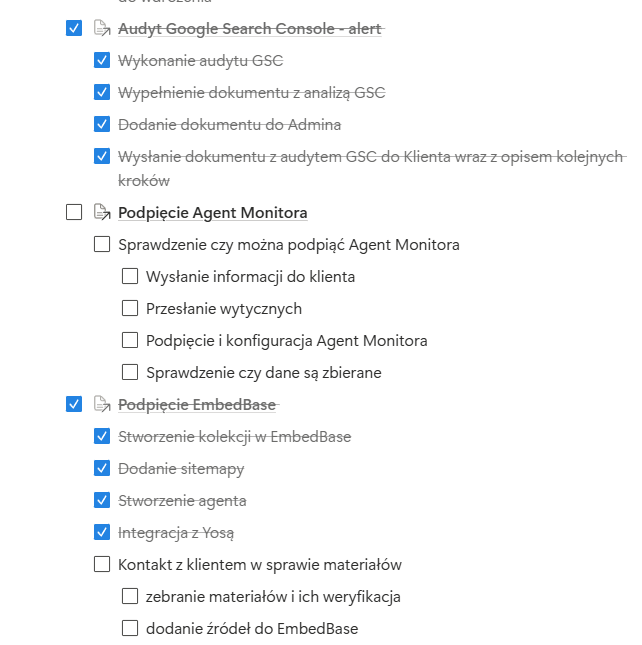642x645 pixels.
Task: Uncheck Dodanie dokumentu do Admina checkbox
Action: (x=102, y=125)
